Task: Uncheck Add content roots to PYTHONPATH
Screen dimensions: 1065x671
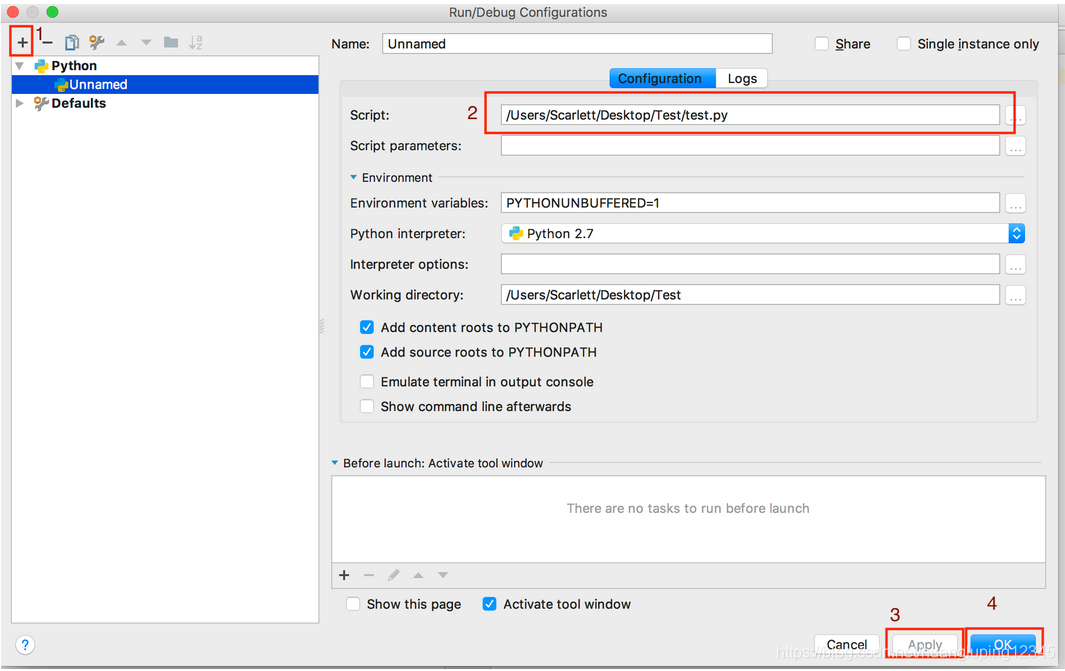Action: [367, 327]
